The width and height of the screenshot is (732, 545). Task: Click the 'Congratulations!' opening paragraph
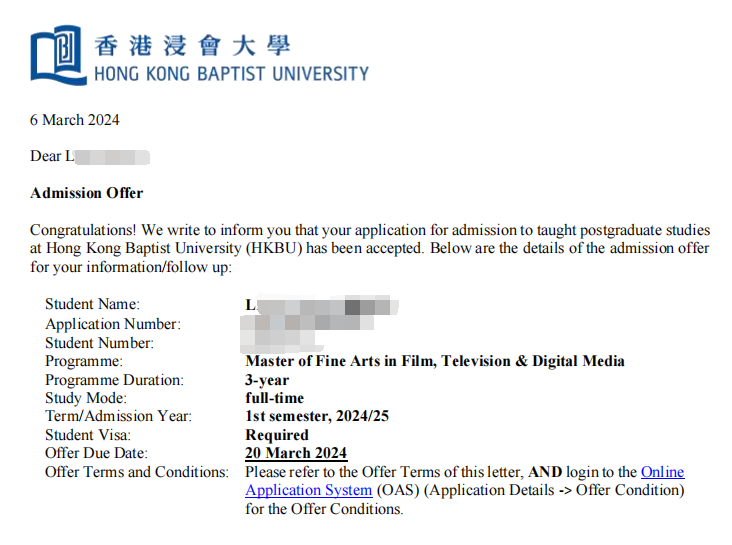coord(370,248)
